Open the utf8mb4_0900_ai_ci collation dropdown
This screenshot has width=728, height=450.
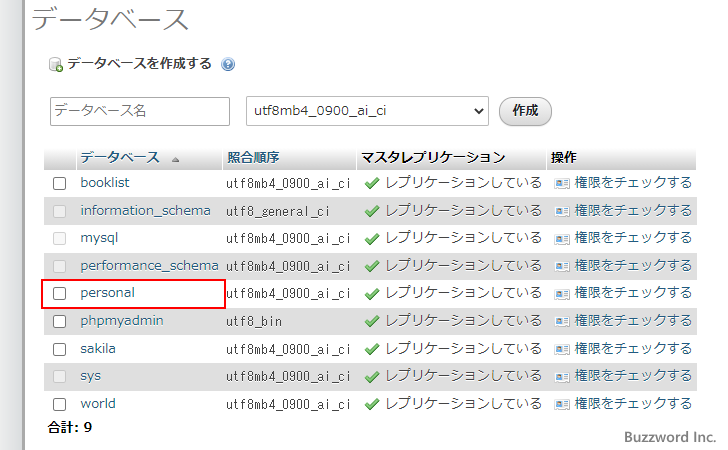pos(366,111)
